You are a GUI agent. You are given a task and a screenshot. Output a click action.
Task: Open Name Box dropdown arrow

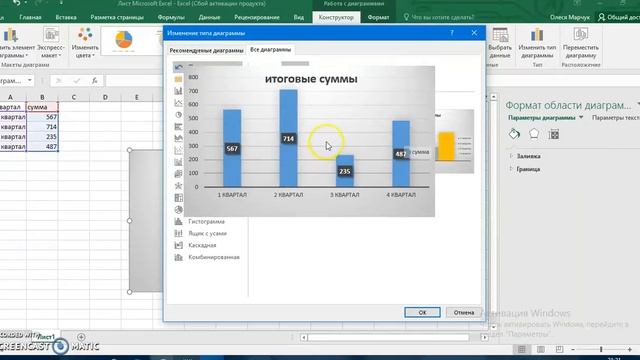click(30, 80)
